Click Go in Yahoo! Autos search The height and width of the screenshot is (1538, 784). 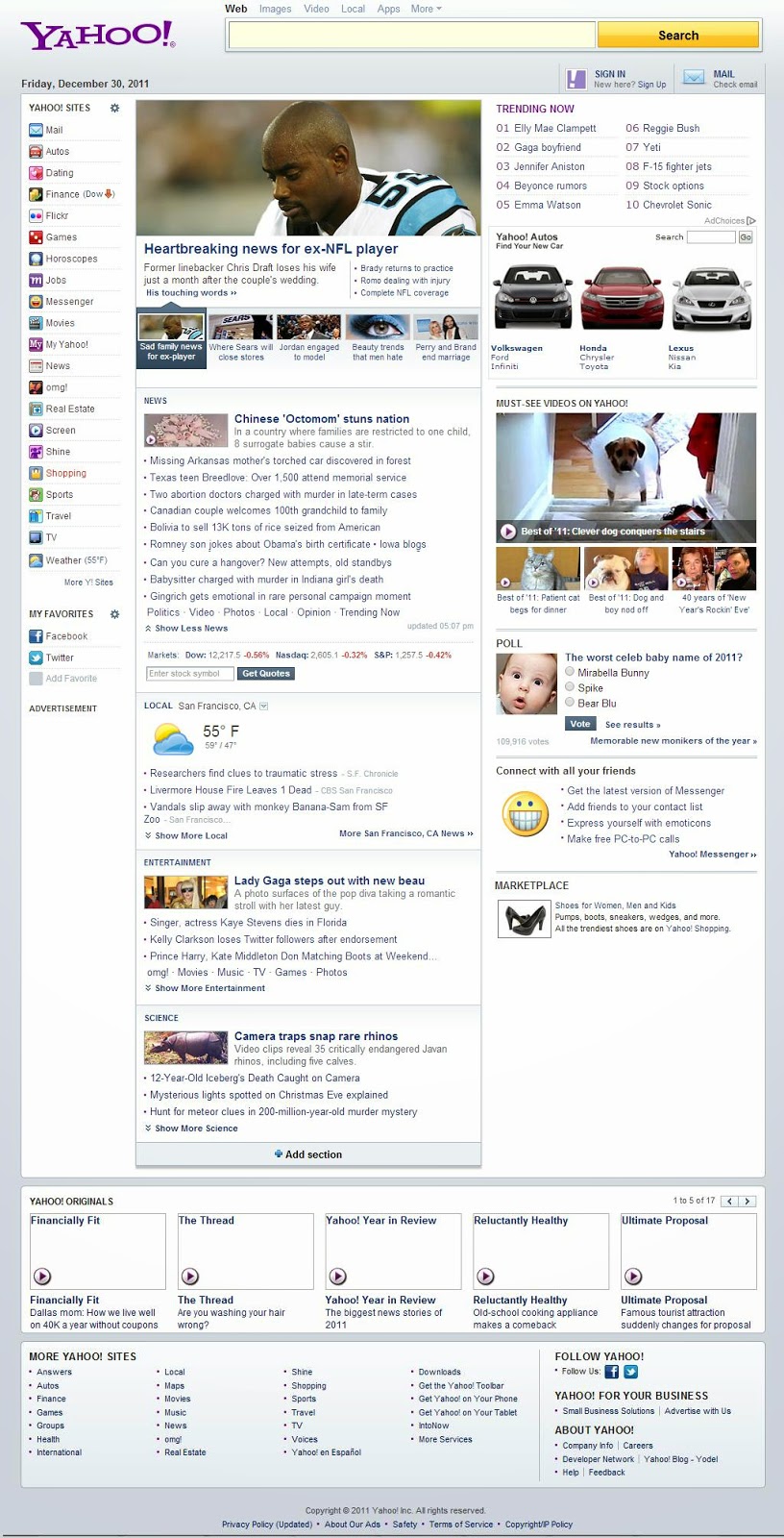click(746, 236)
